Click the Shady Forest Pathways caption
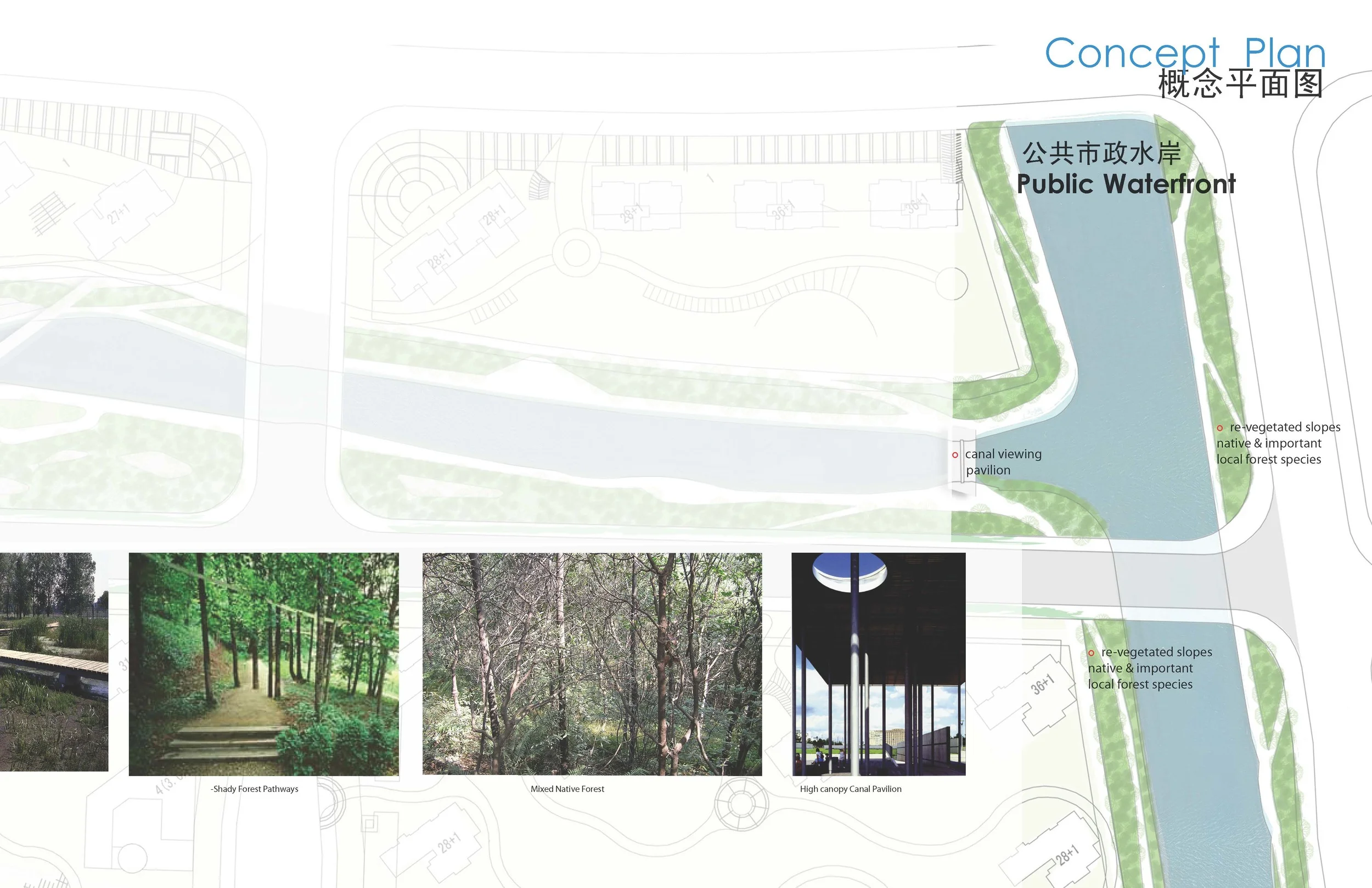This screenshot has width=1372, height=888. click(254, 789)
